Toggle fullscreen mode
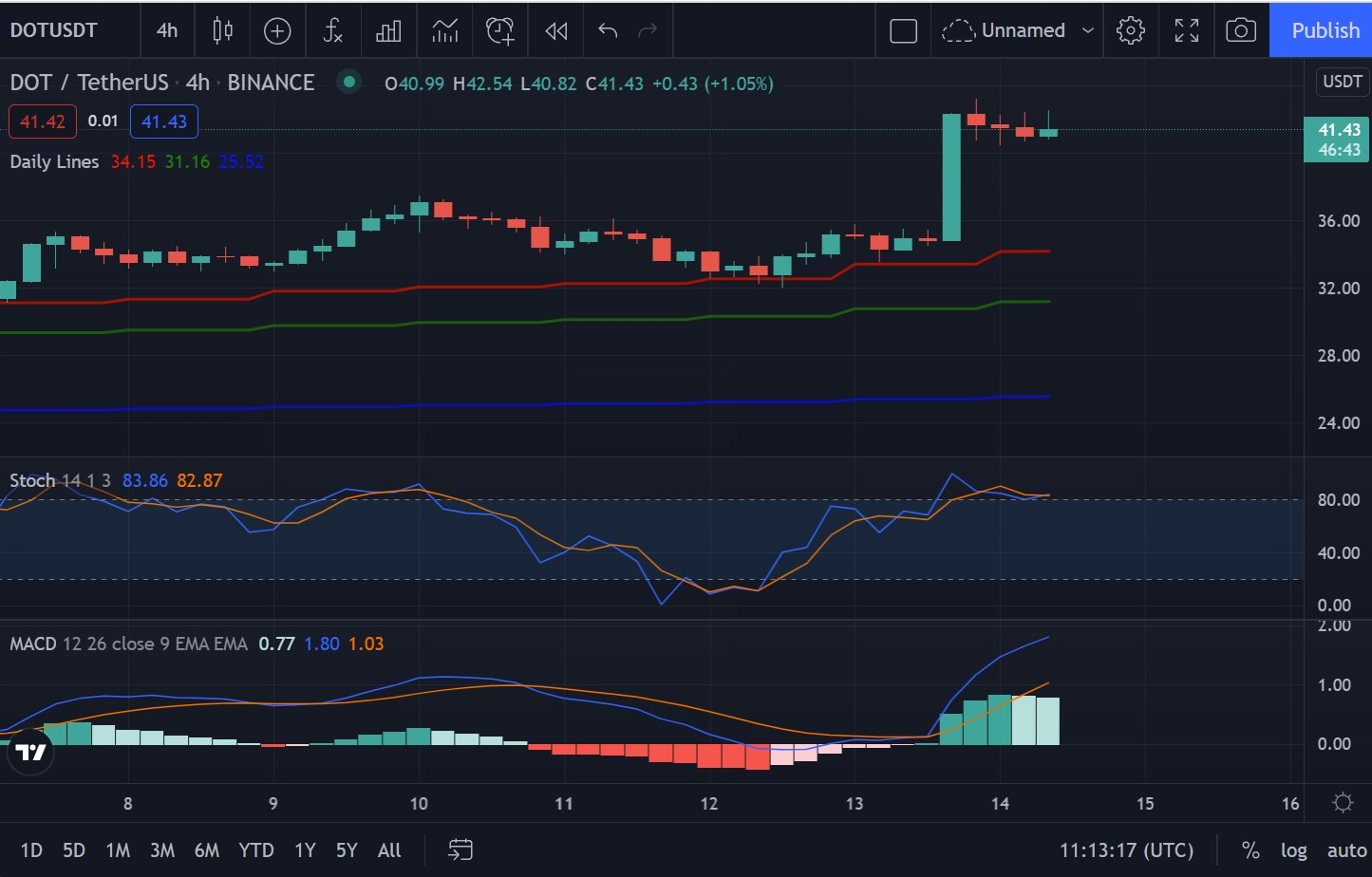1372x877 pixels. (1186, 30)
